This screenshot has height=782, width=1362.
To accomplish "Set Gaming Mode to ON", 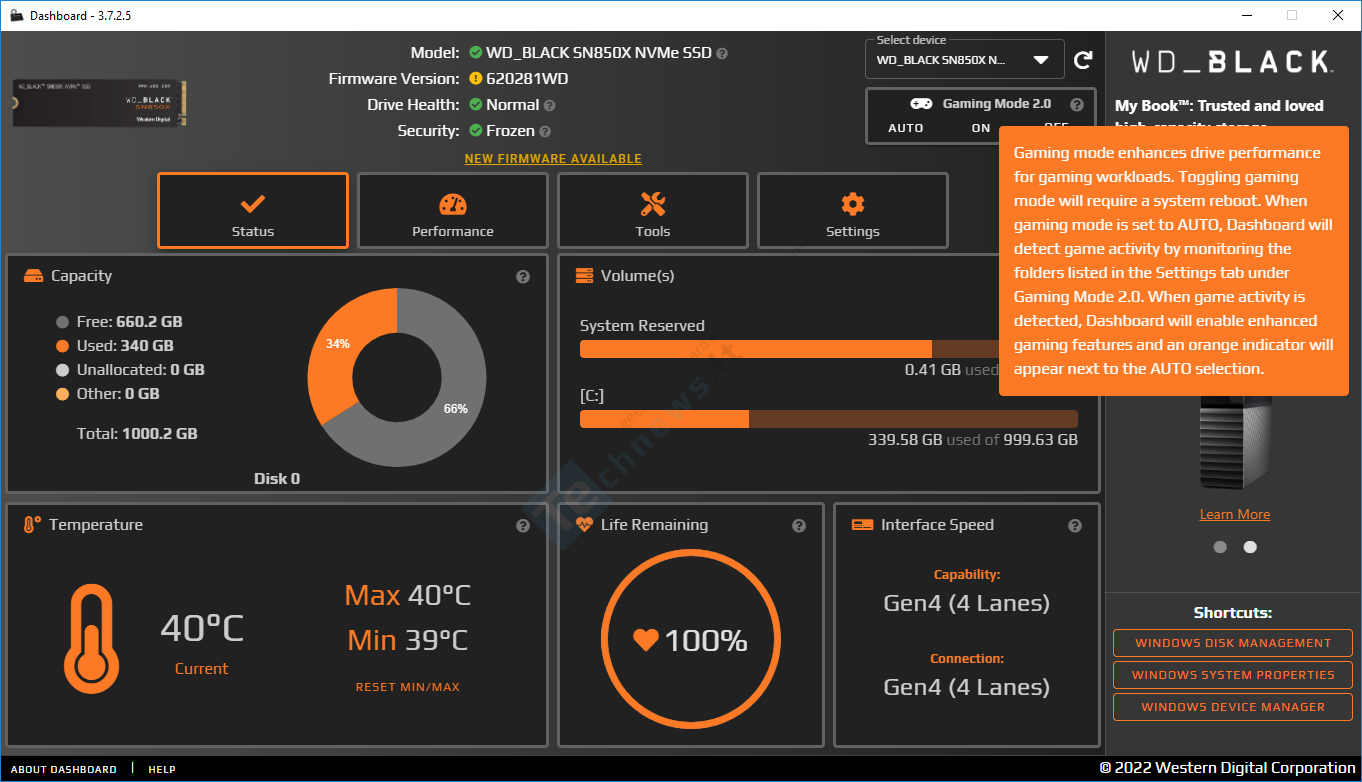I will point(981,128).
